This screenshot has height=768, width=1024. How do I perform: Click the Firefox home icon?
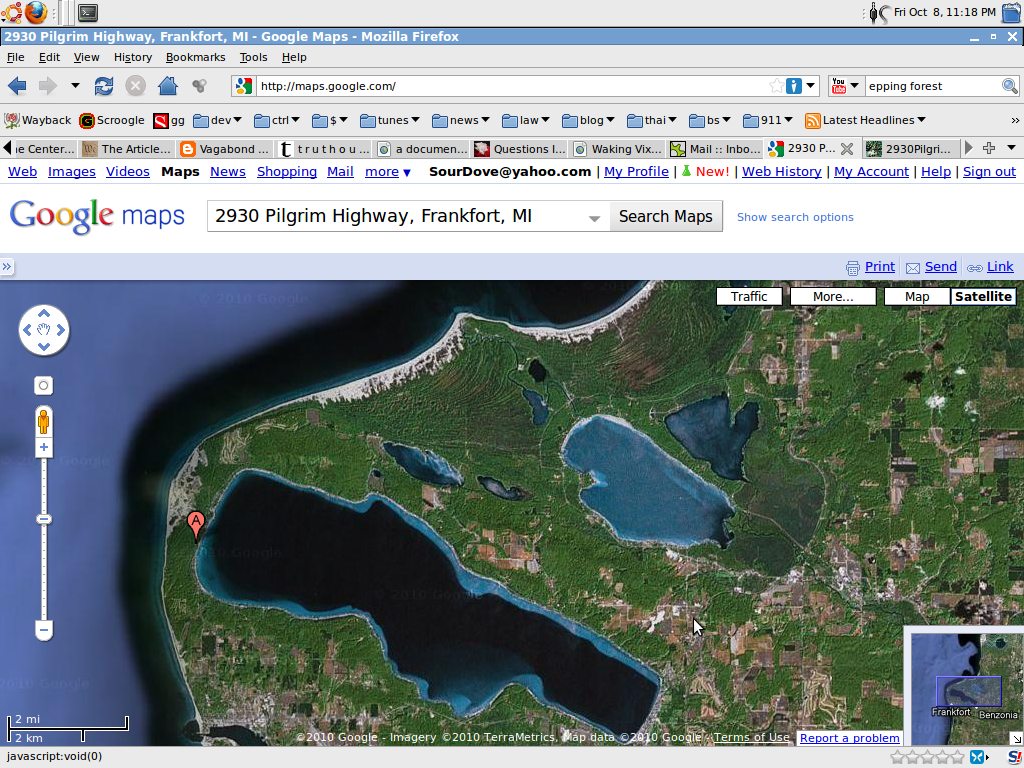tap(168, 86)
